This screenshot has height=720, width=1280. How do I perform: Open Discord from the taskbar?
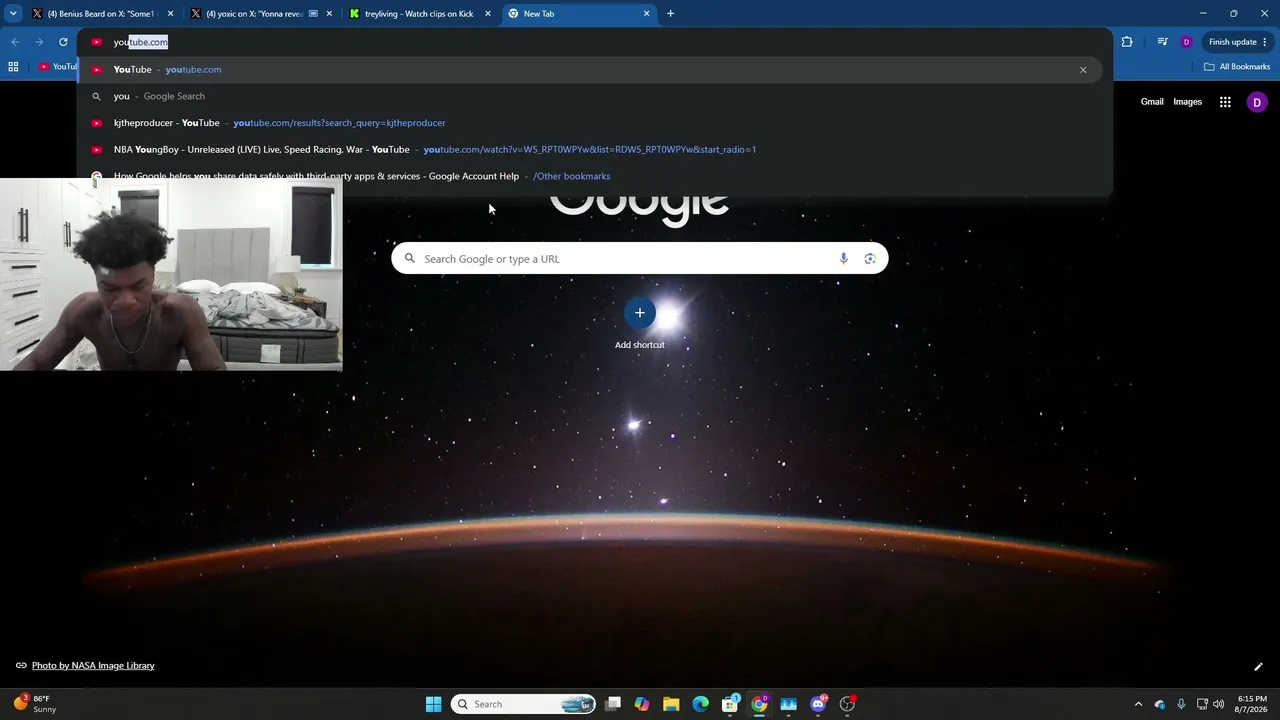[x=818, y=704]
